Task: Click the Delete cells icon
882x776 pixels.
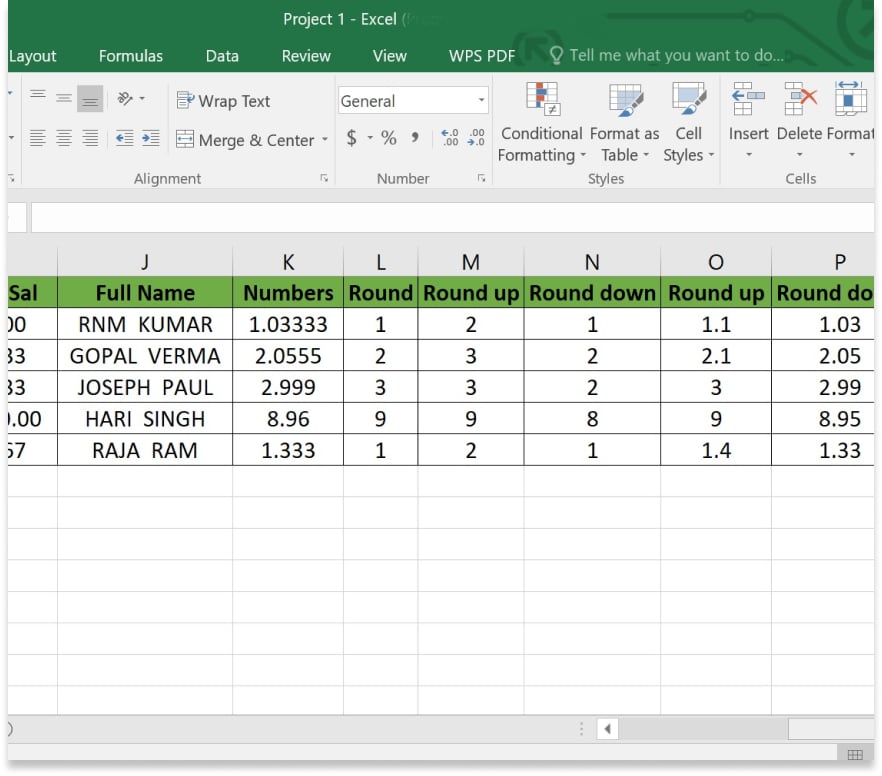Action: click(x=799, y=101)
